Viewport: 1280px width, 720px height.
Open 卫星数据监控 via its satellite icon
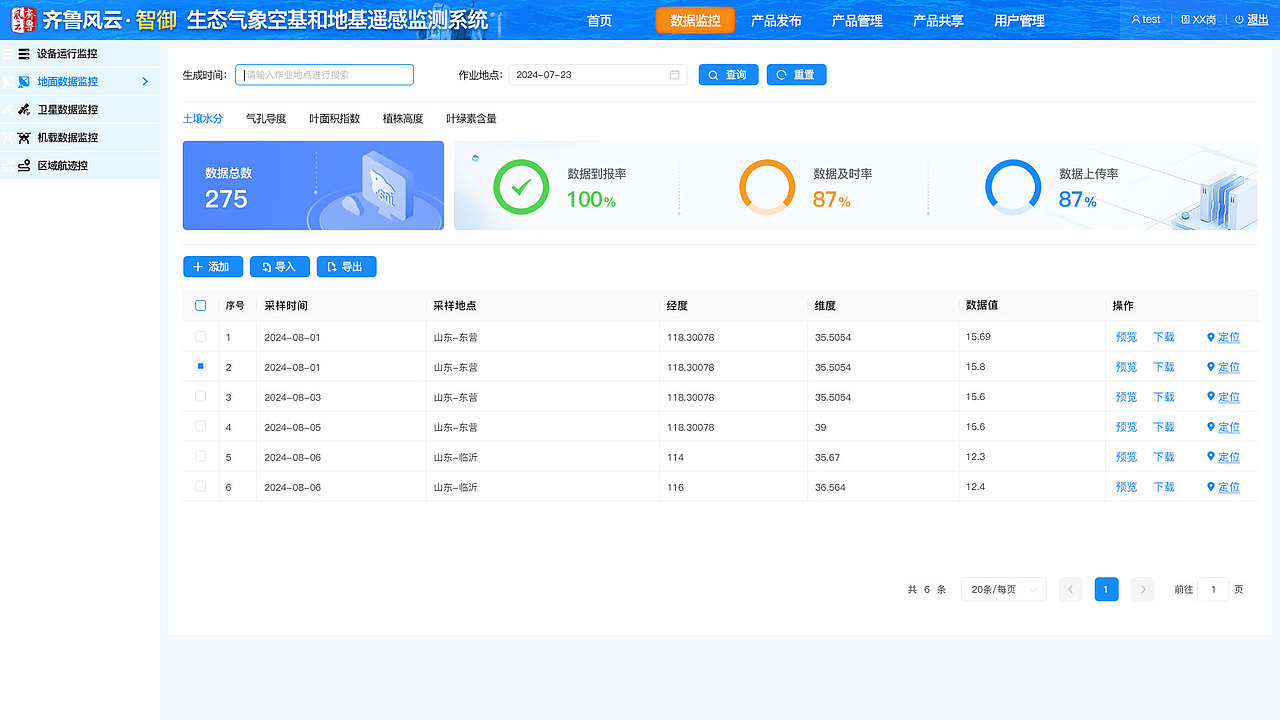25,110
